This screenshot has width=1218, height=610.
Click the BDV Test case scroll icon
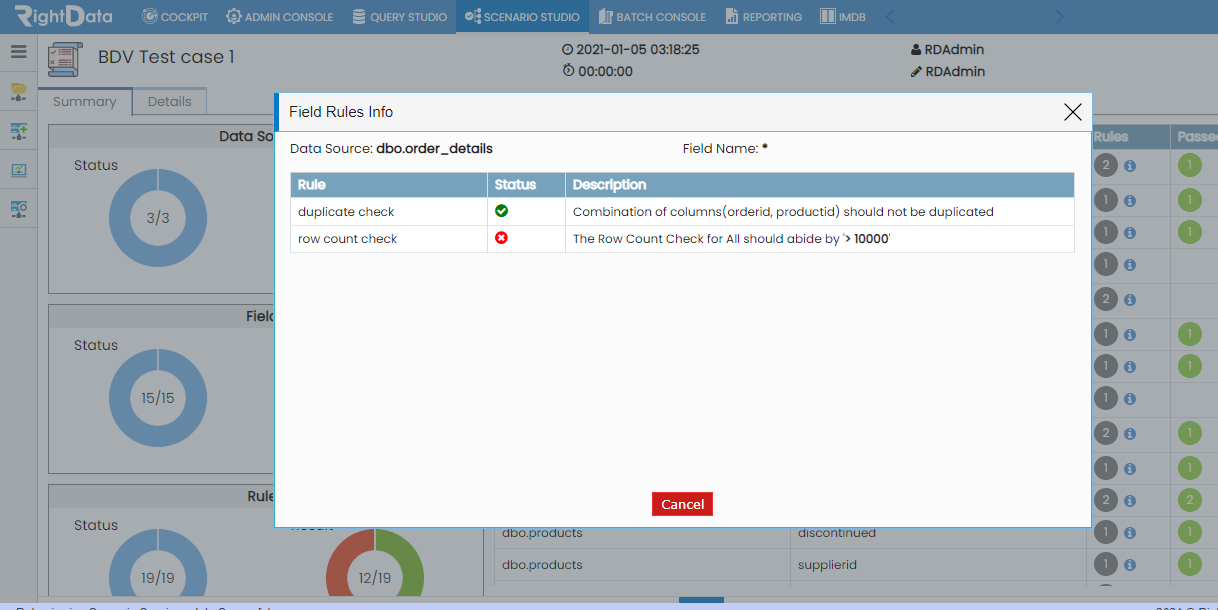click(66, 59)
